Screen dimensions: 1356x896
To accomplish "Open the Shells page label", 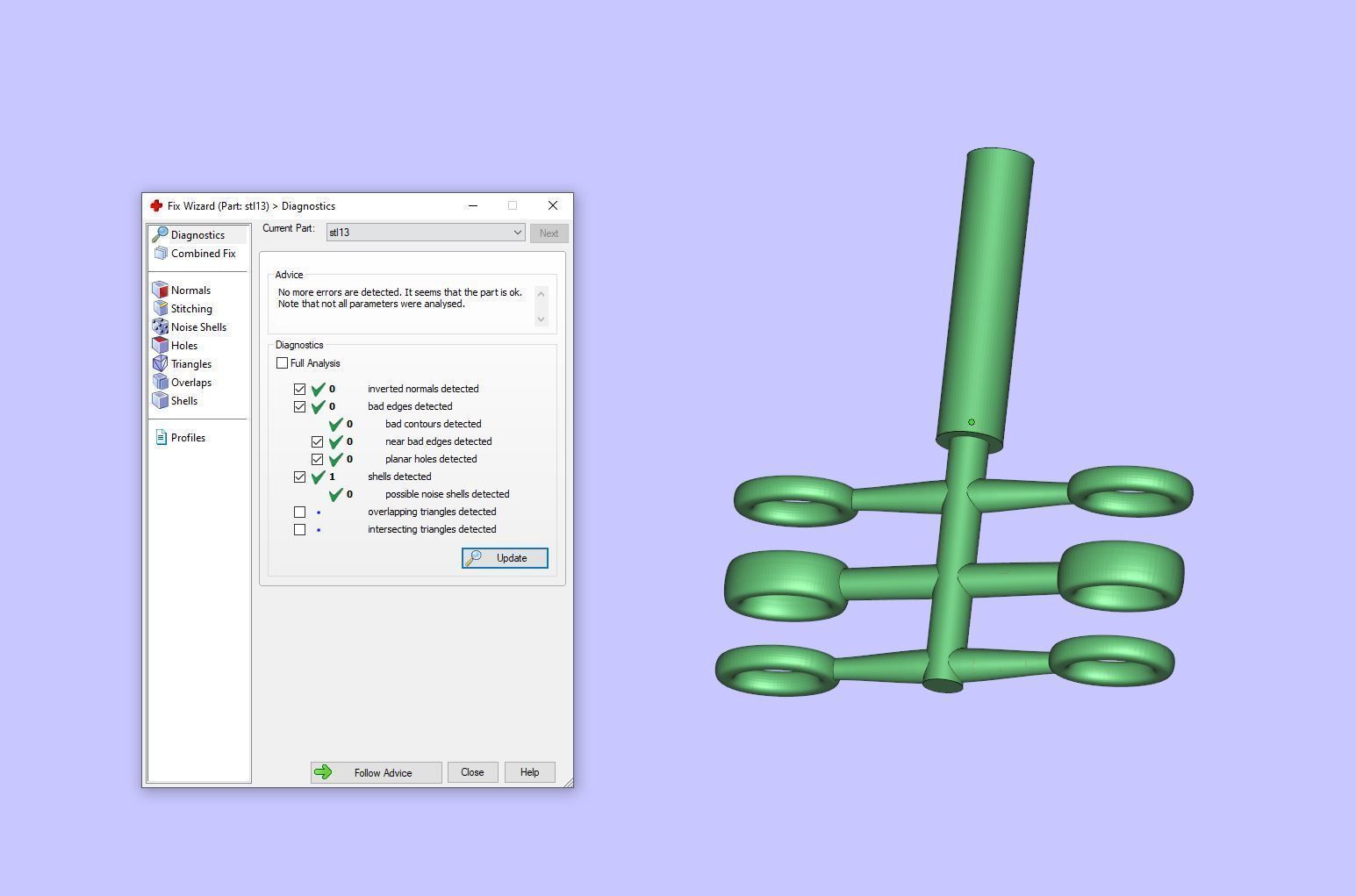I will pos(184,401).
